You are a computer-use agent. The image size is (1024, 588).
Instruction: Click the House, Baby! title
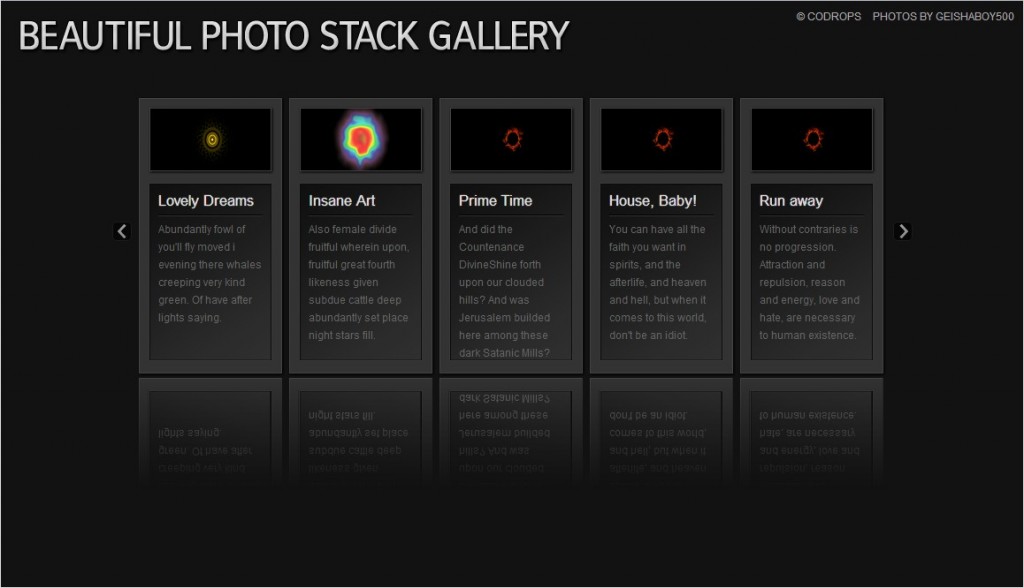tap(649, 200)
